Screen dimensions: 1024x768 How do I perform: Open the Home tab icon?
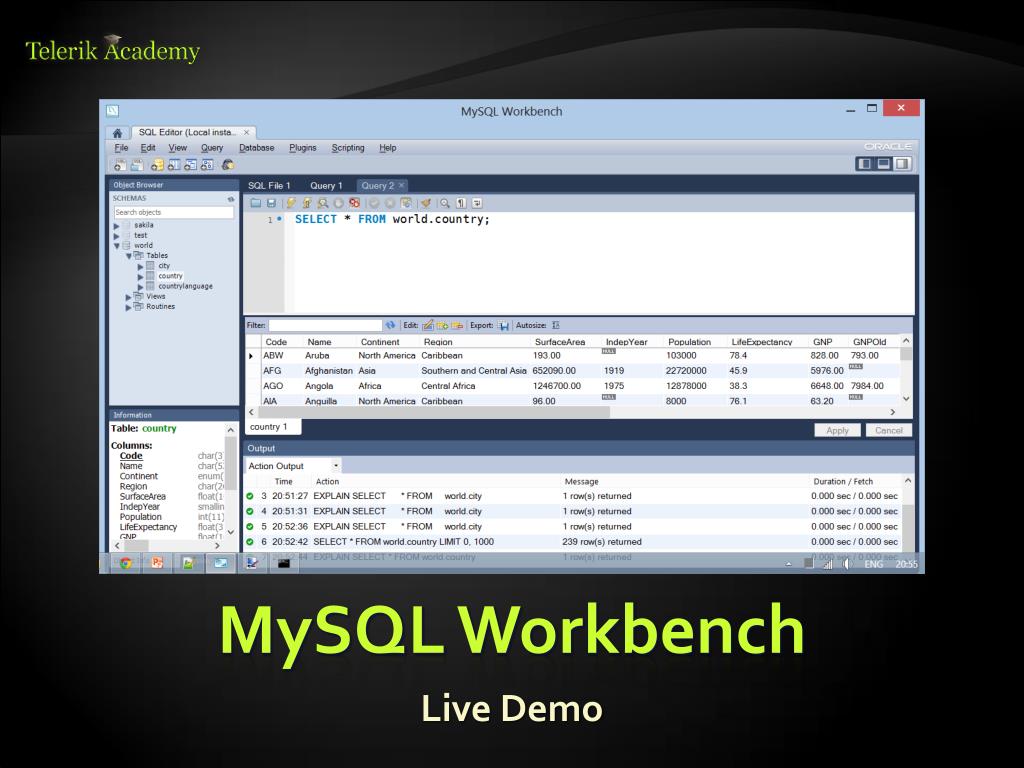click(118, 133)
